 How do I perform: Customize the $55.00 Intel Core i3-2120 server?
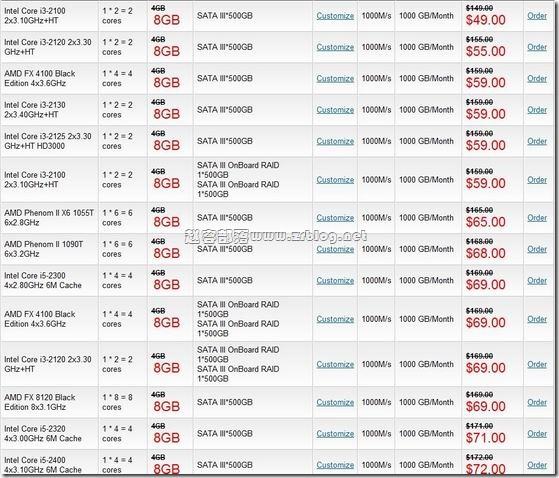click(x=335, y=47)
